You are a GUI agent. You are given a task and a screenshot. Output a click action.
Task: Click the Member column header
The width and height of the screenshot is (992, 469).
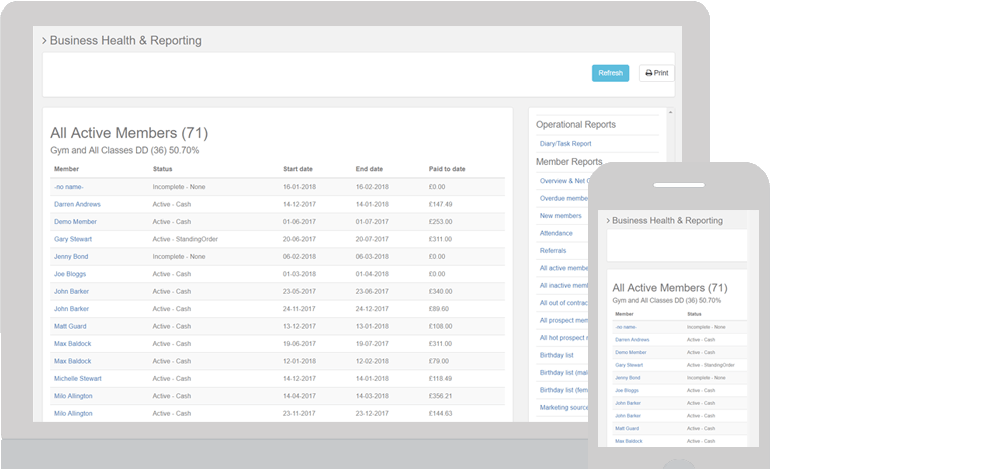pos(67,169)
